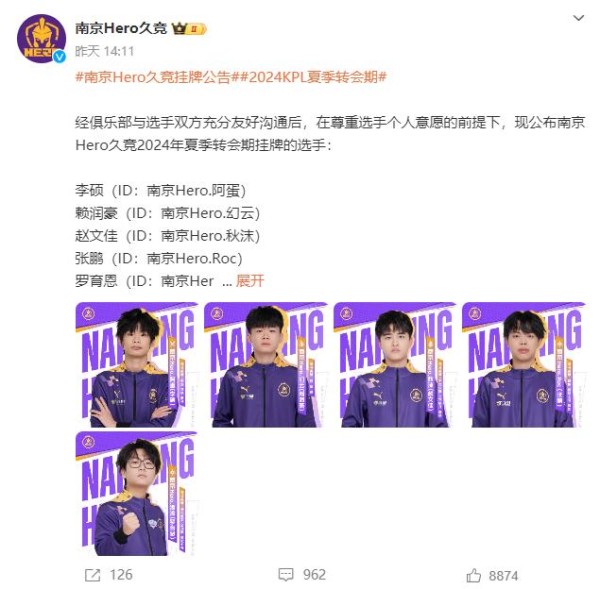
Task: Like the post with thumbs-up icon
Action: [x=473, y=575]
